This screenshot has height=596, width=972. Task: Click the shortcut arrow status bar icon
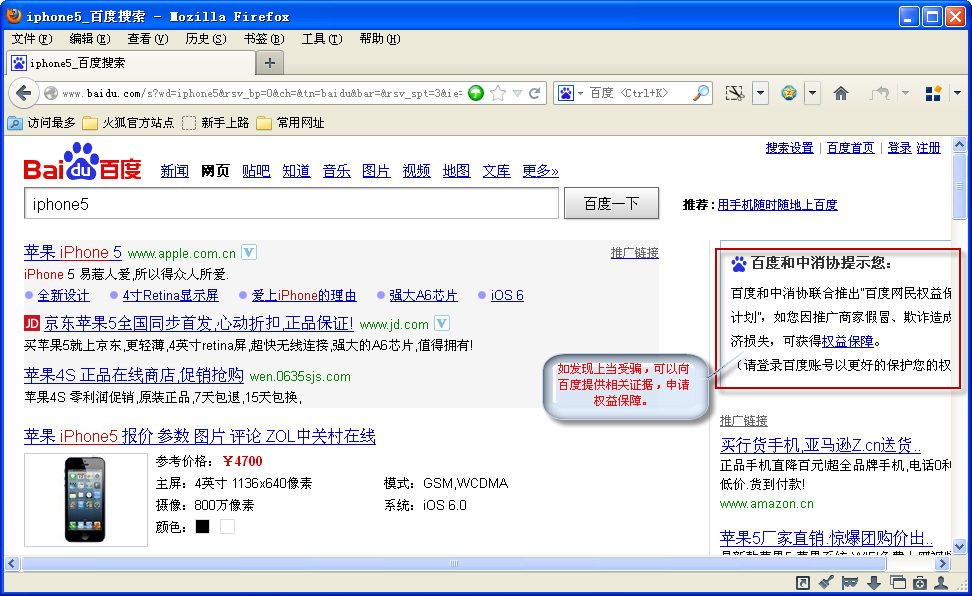803,582
